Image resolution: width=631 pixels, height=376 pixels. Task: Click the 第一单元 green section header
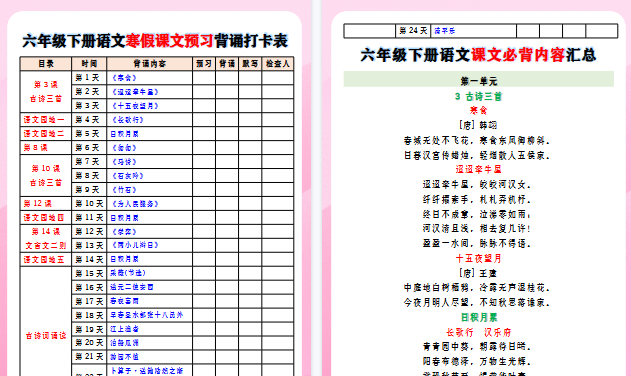coord(478,79)
